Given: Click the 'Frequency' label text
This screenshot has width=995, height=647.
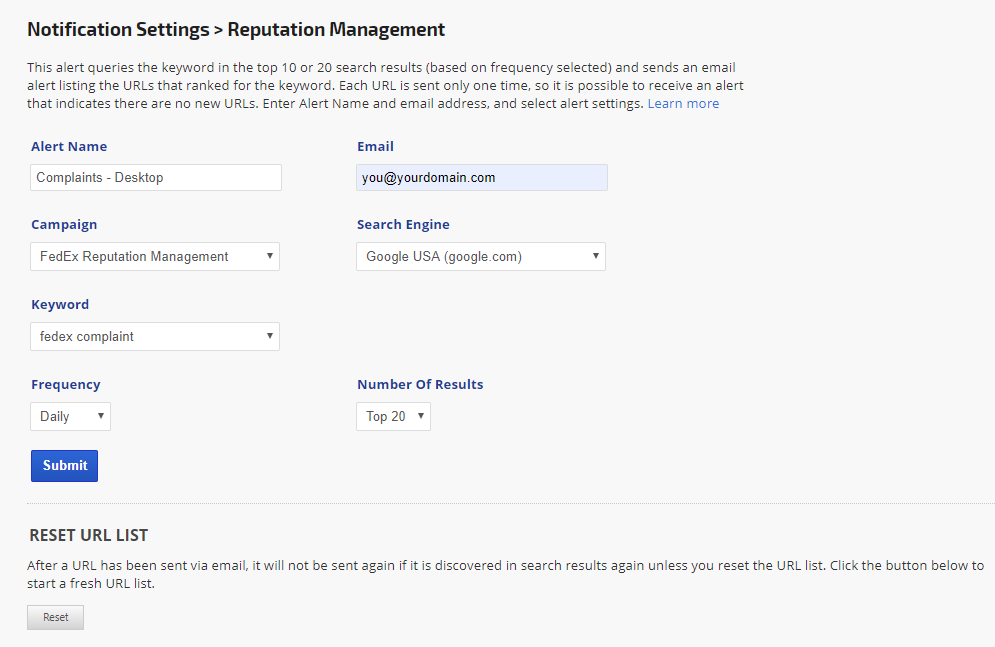Looking at the screenshot, I should click(x=66, y=385).
